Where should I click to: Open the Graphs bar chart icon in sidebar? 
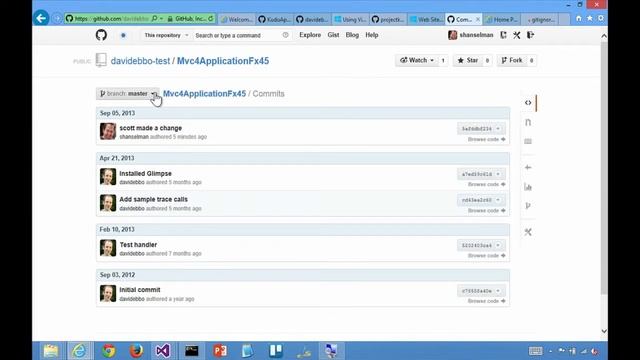[x=528, y=187]
